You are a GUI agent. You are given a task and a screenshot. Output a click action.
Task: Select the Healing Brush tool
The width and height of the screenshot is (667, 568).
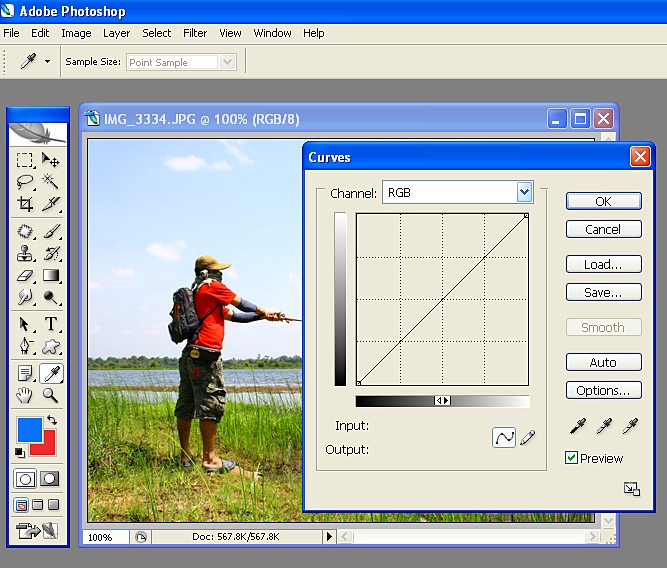(25, 231)
